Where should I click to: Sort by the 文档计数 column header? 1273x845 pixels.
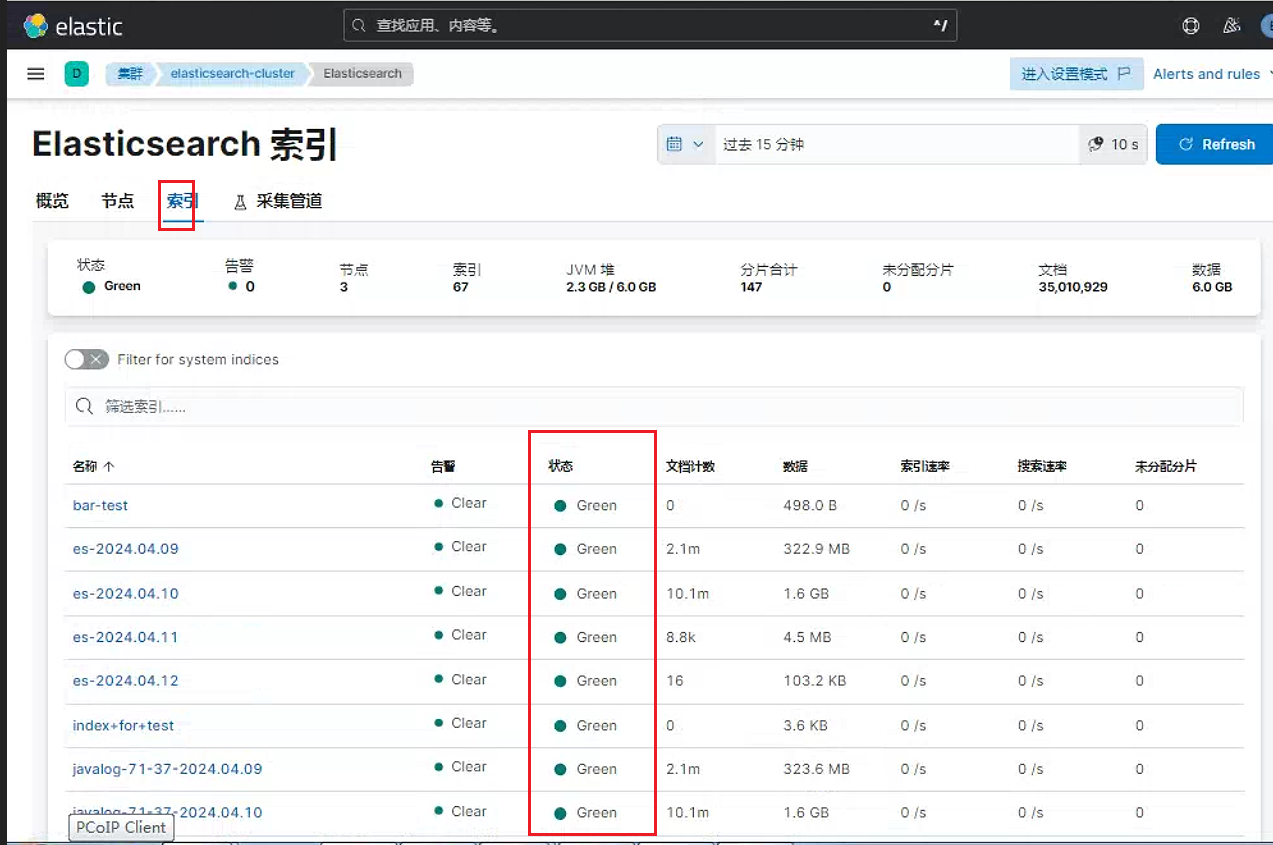[x=690, y=466]
